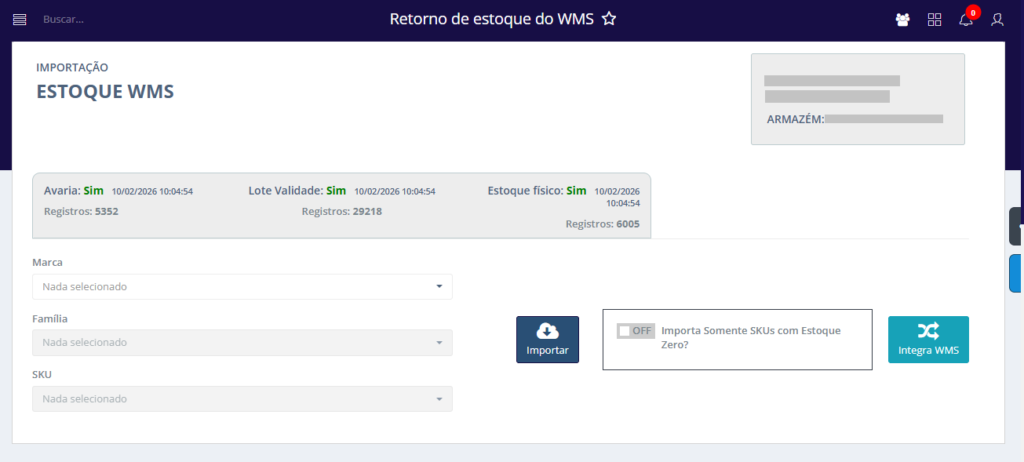Open the SKU dropdown

click(242, 399)
